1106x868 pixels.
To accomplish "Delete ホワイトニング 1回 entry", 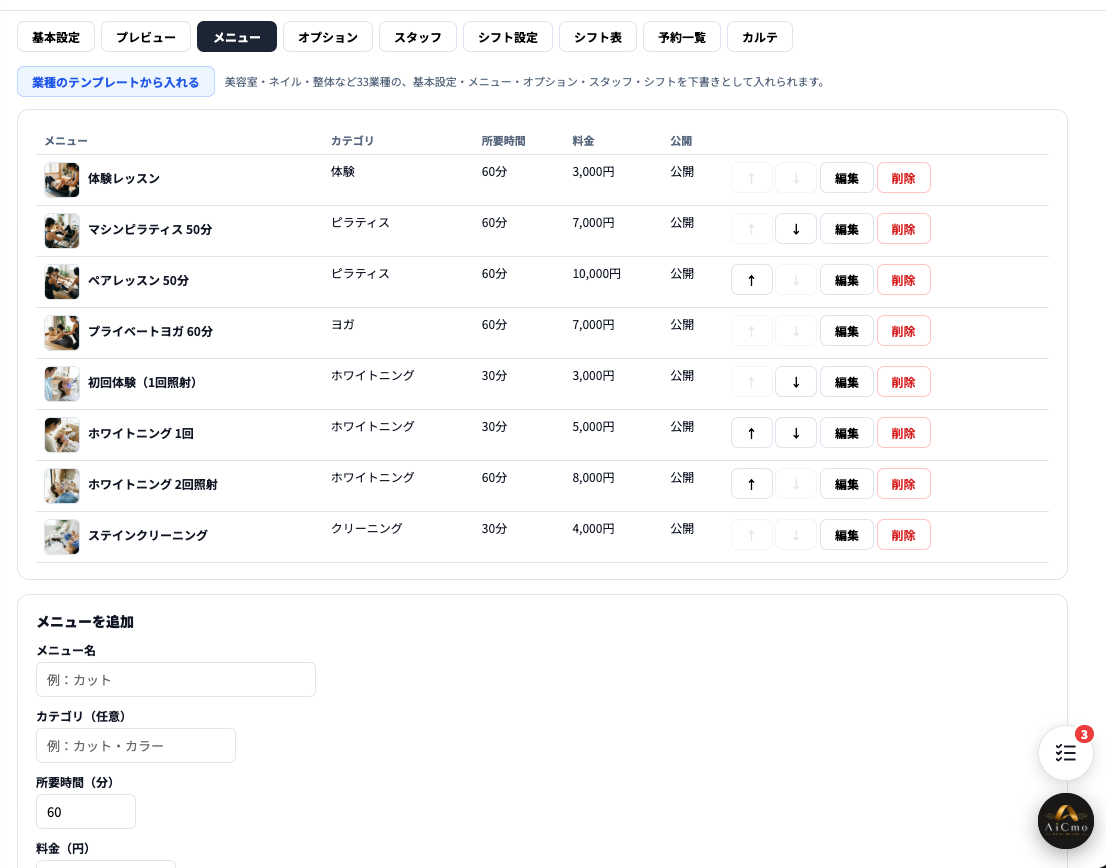I will [904, 433].
